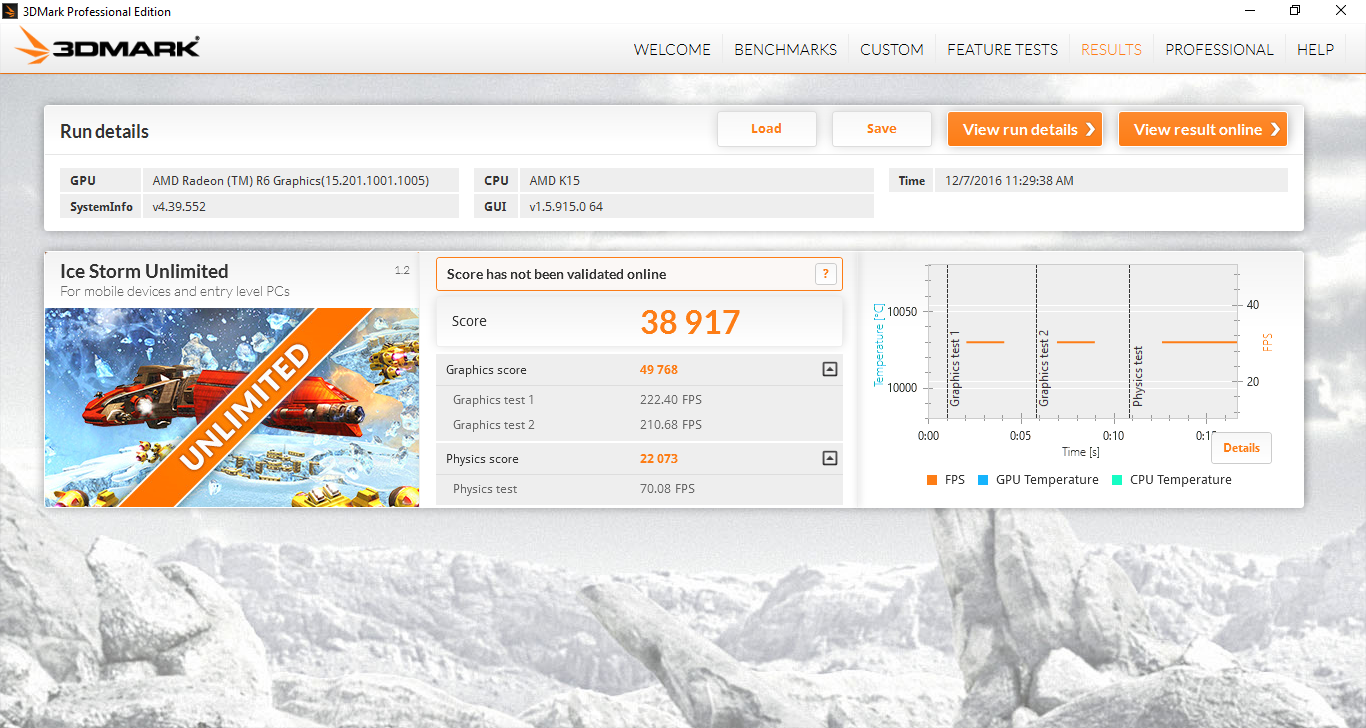Collapse the Graphics score section
This screenshot has height=728, width=1366.
click(829, 369)
